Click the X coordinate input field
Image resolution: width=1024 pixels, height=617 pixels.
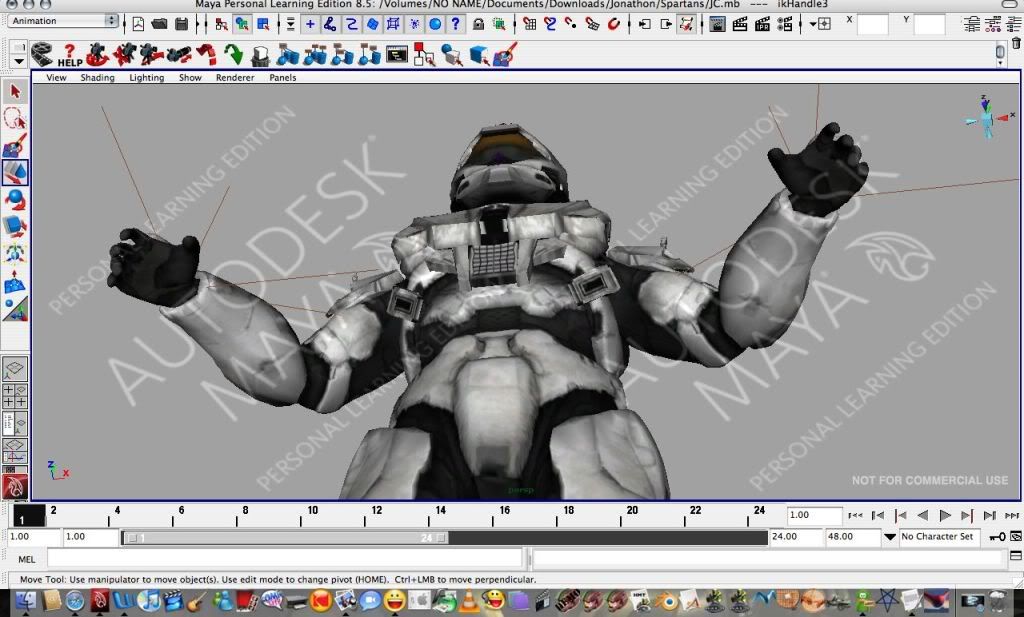tap(872, 25)
